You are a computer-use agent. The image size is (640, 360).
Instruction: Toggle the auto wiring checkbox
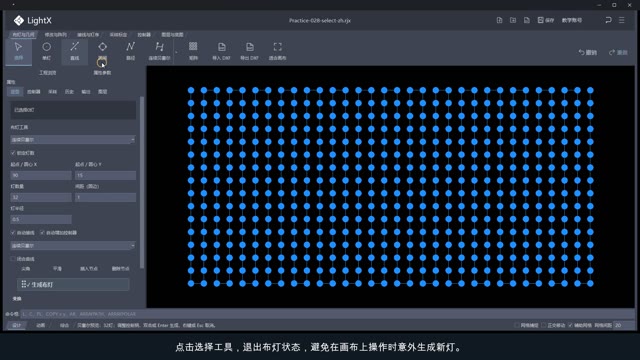pyautogui.click(x=13, y=233)
